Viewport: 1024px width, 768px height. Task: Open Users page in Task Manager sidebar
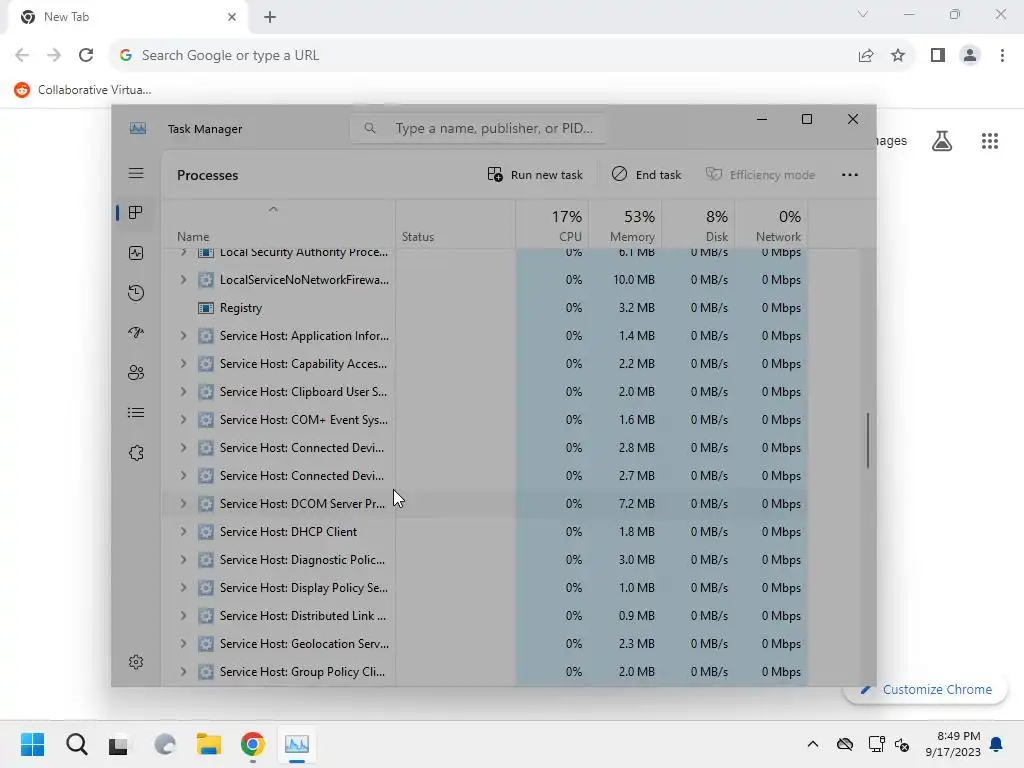click(136, 373)
